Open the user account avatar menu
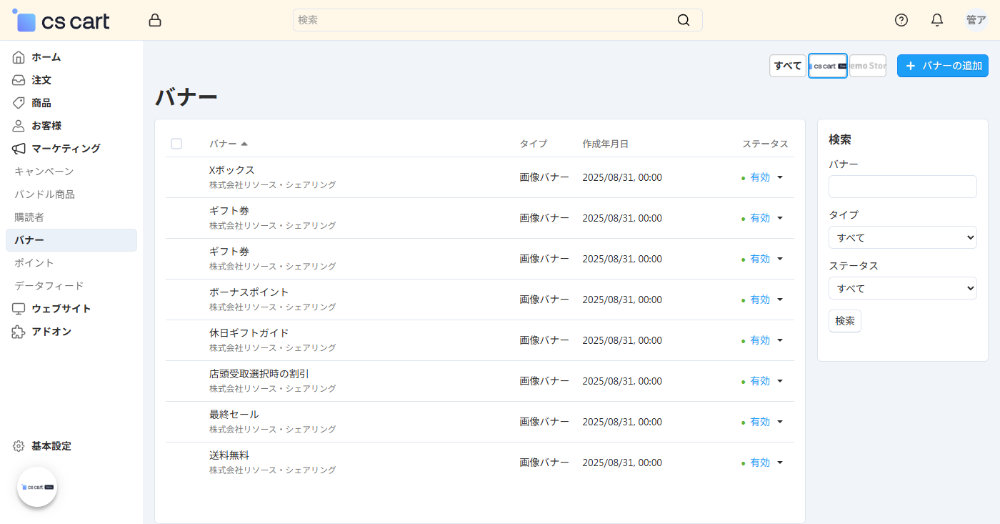Screen dimensions: 1000x524 [975, 20]
